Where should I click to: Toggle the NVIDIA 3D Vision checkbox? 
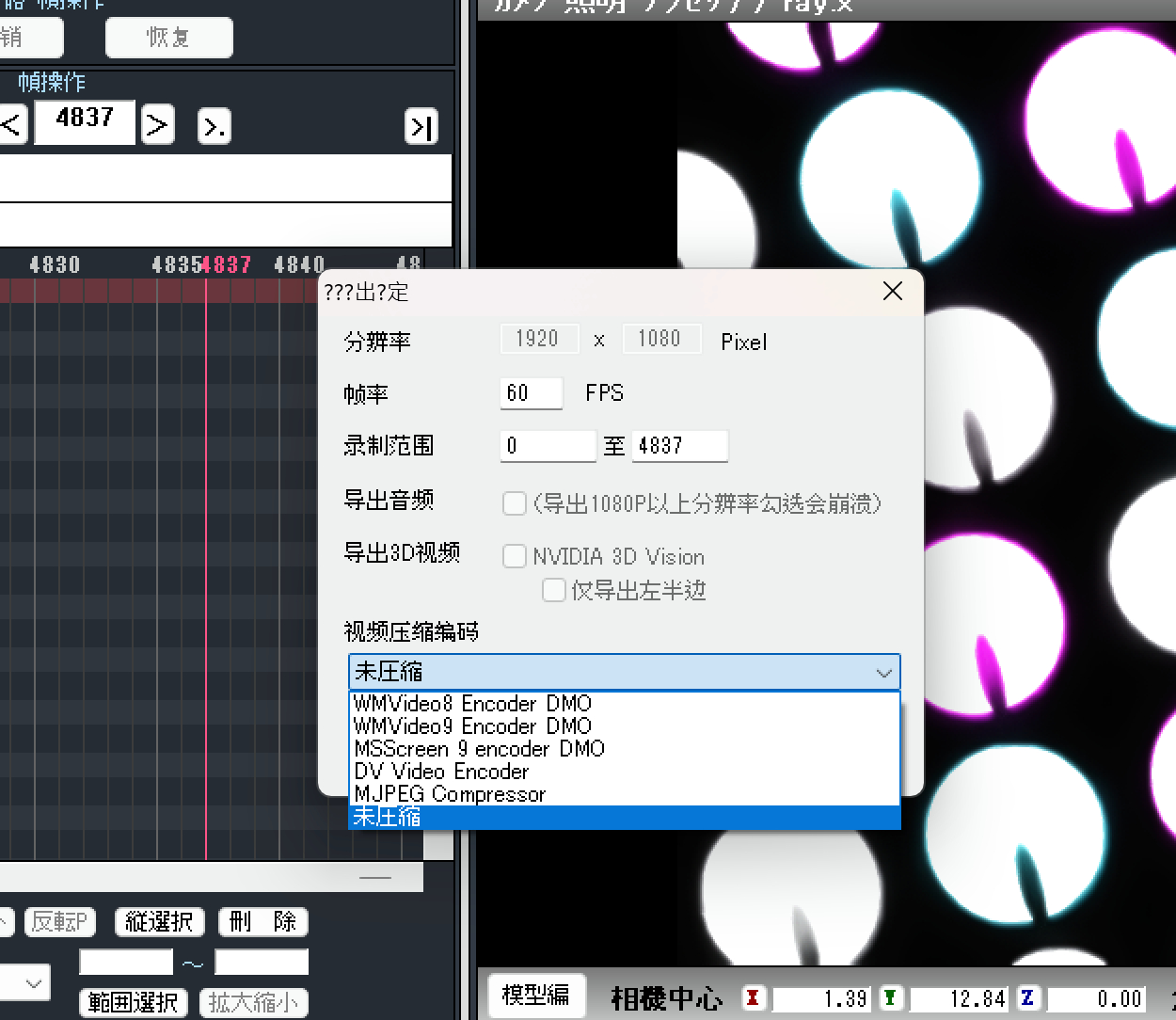[514, 556]
